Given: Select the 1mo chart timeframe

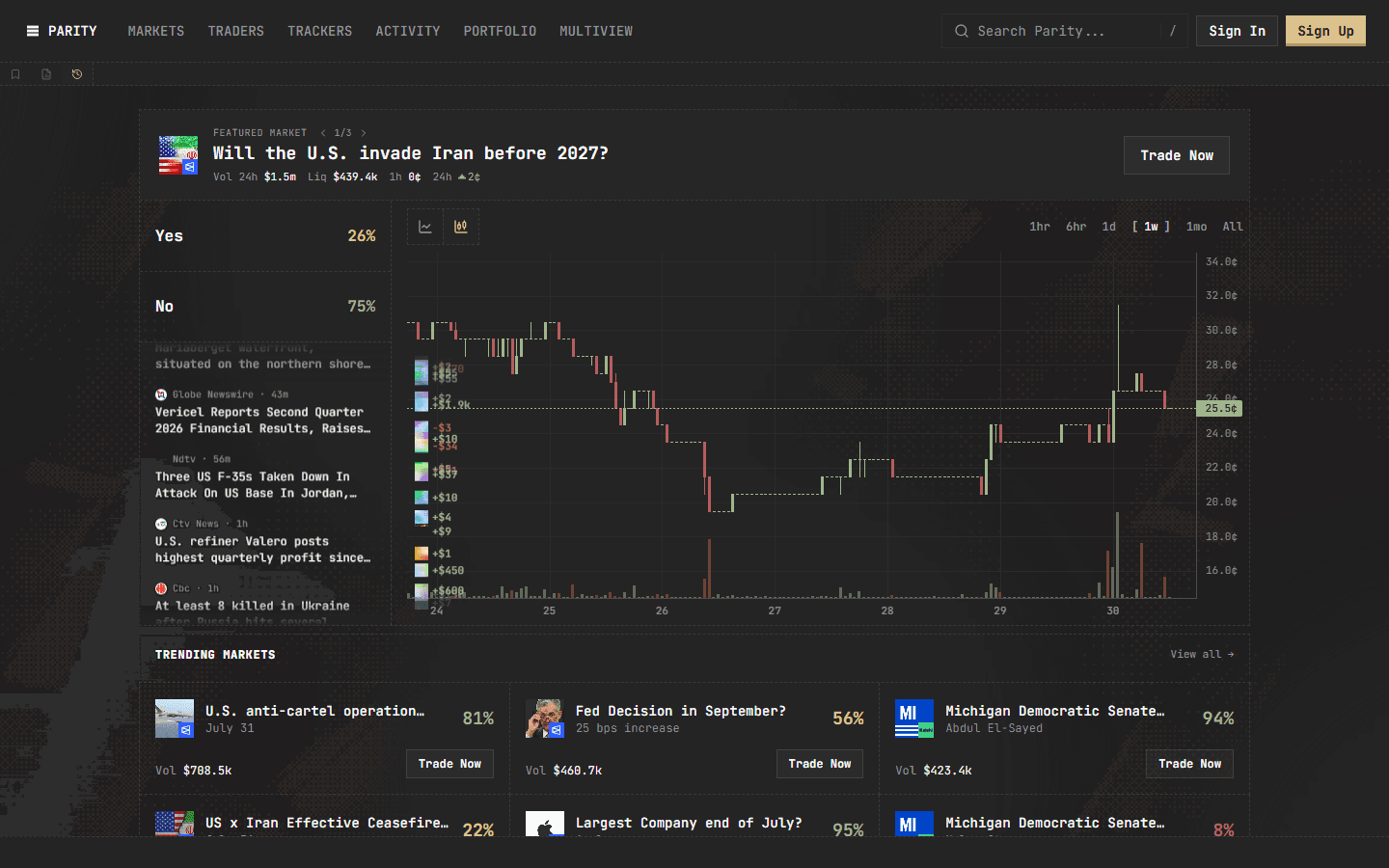Looking at the screenshot, I should 1197,227.
